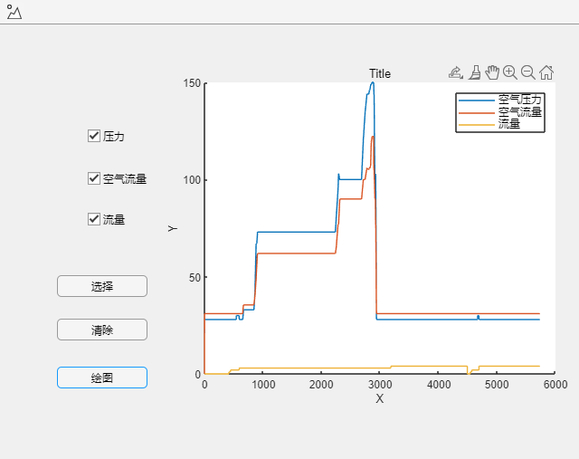The image size is (579, 459).
Task: Select the data brush tool
Action: coord(475,72)
